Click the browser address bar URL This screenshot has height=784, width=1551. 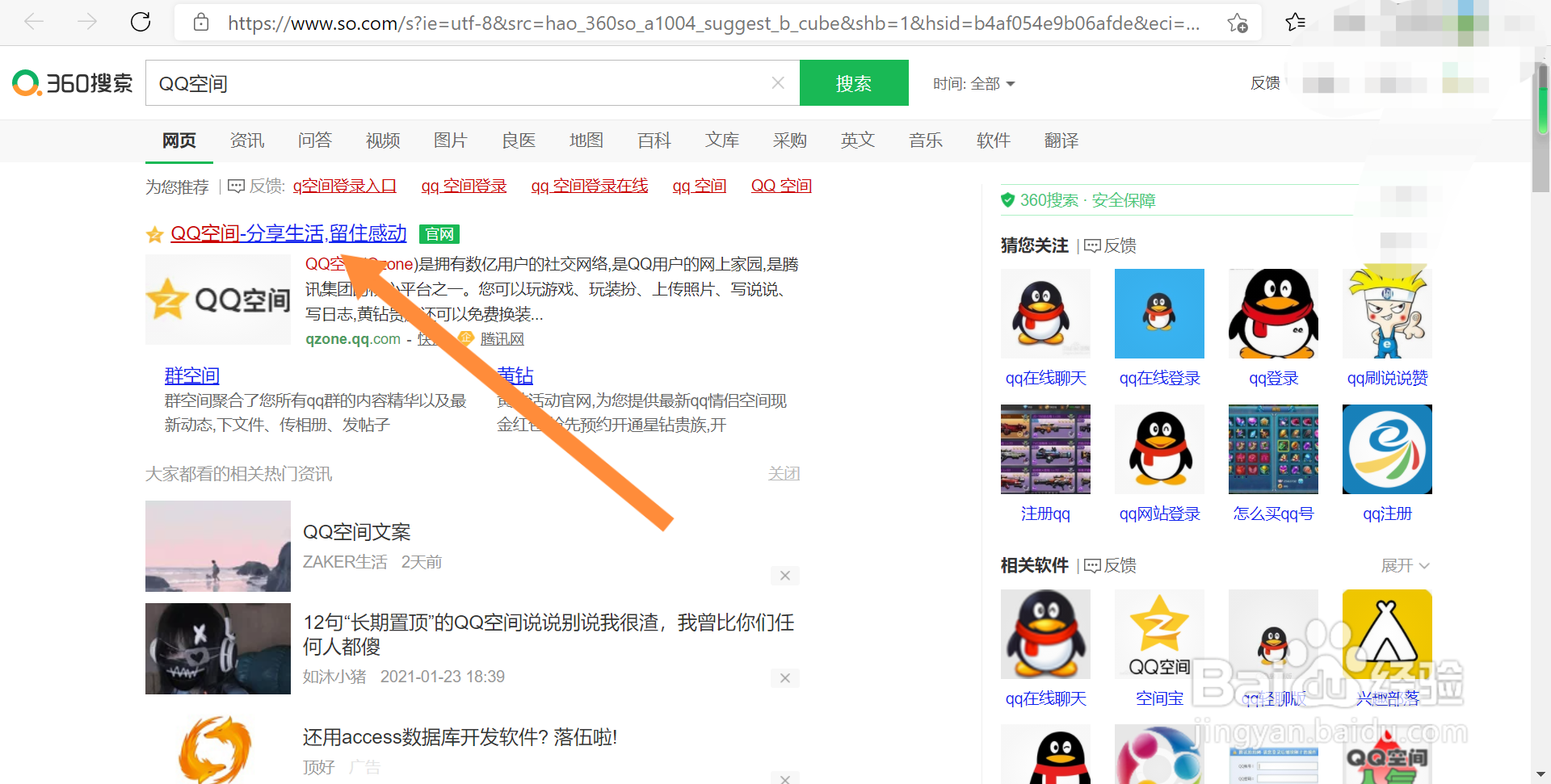pos(713,23)
